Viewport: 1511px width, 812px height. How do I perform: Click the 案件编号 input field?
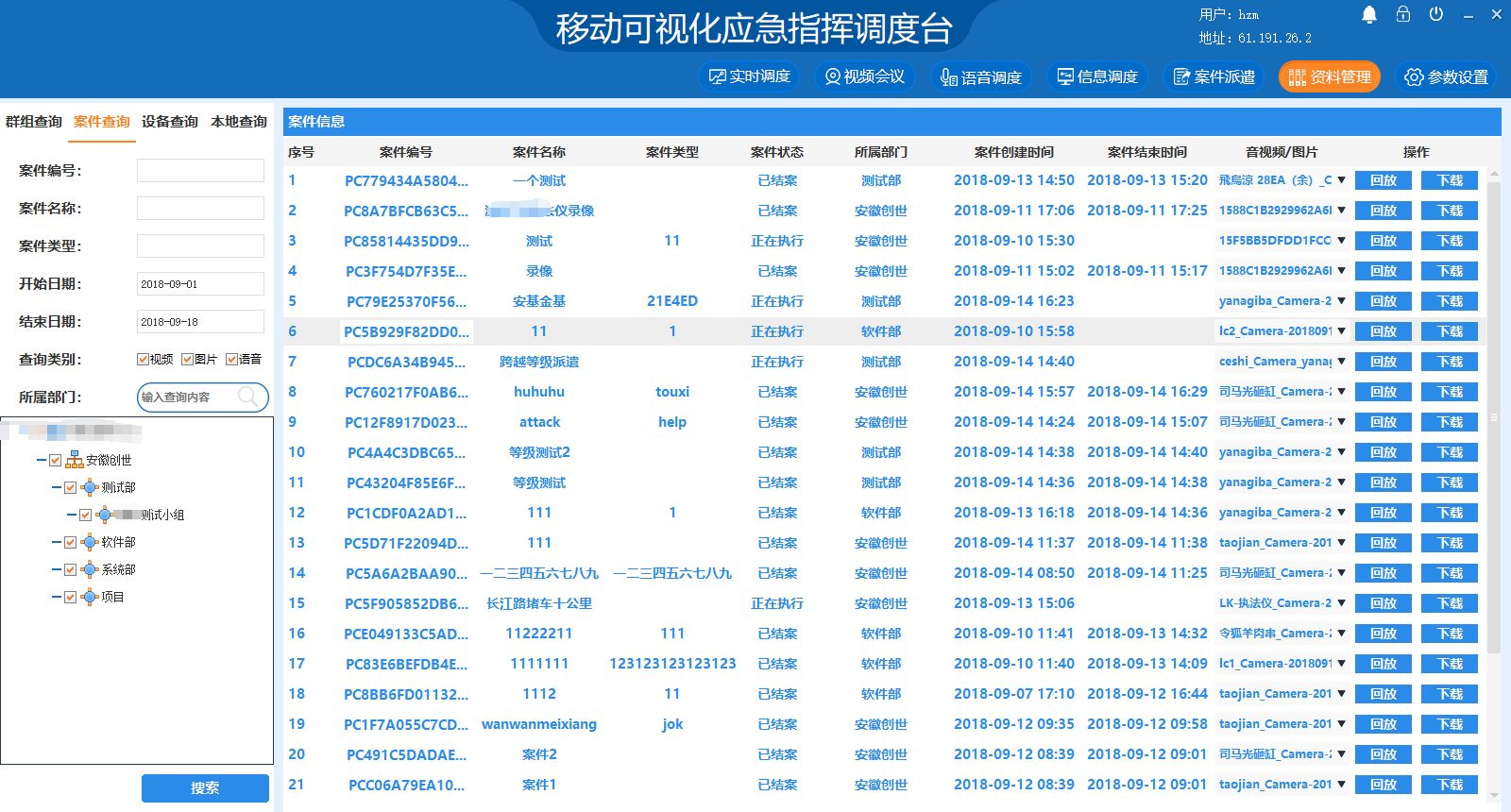point(200,170)
